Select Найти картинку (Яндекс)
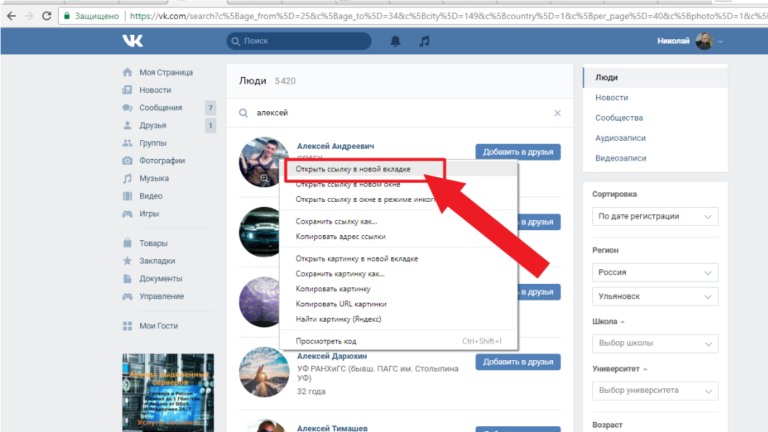Screen dimensions: 768x432 pos(399,319)
